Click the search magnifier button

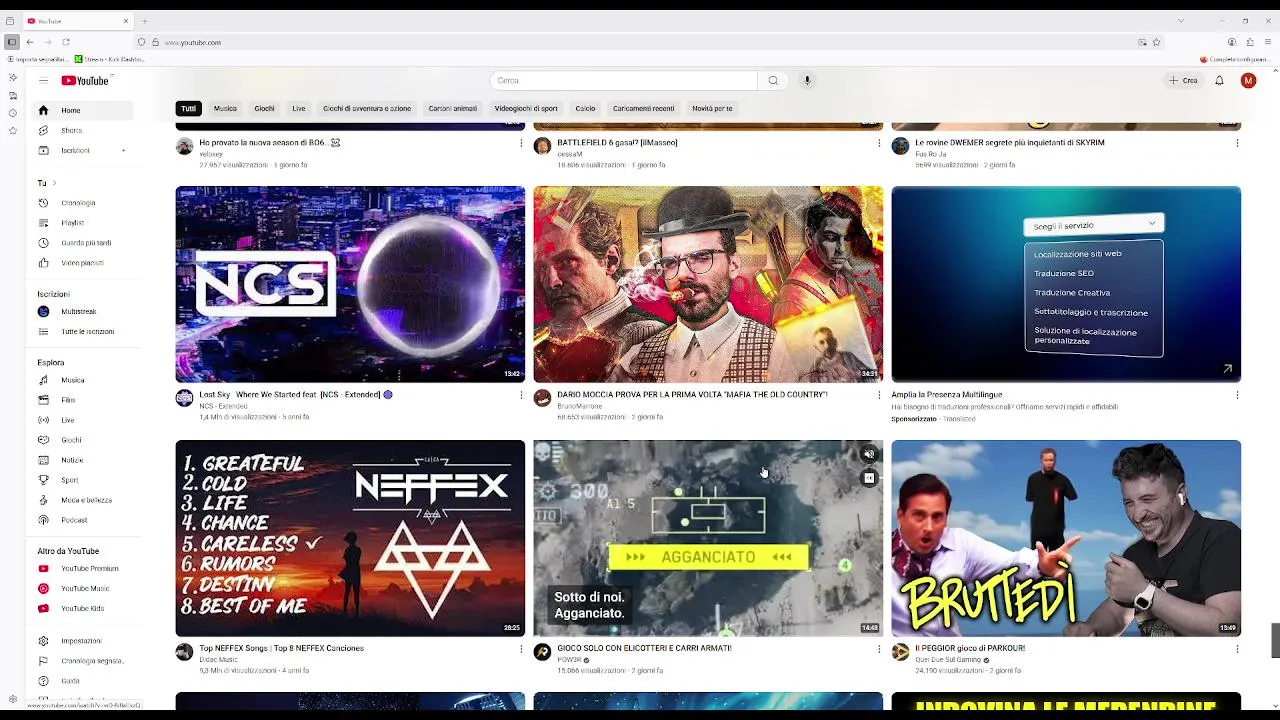click(773, 81)
